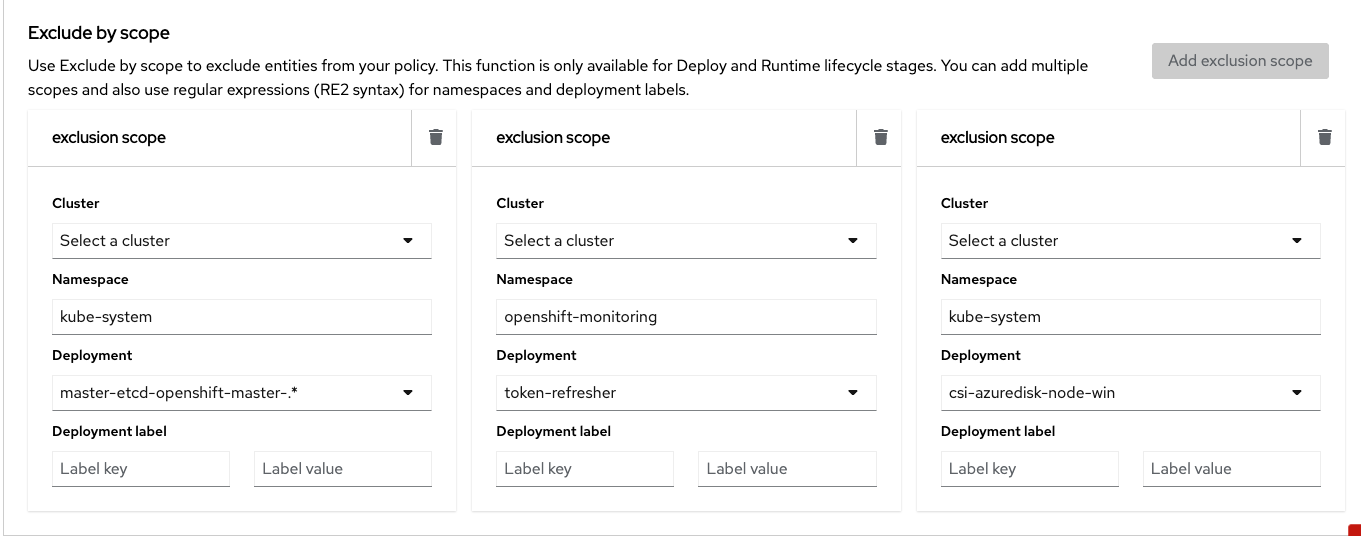Viewport: 1361px width, 536px height.
Task: Open cluster dropdown in openshift-monitoring scope
Action: pyautogui.click(x=685, y=241)
